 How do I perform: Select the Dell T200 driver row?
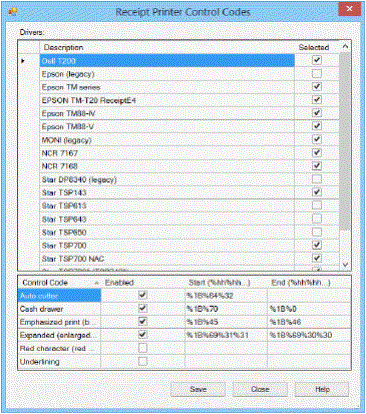[x=167, y=61]
